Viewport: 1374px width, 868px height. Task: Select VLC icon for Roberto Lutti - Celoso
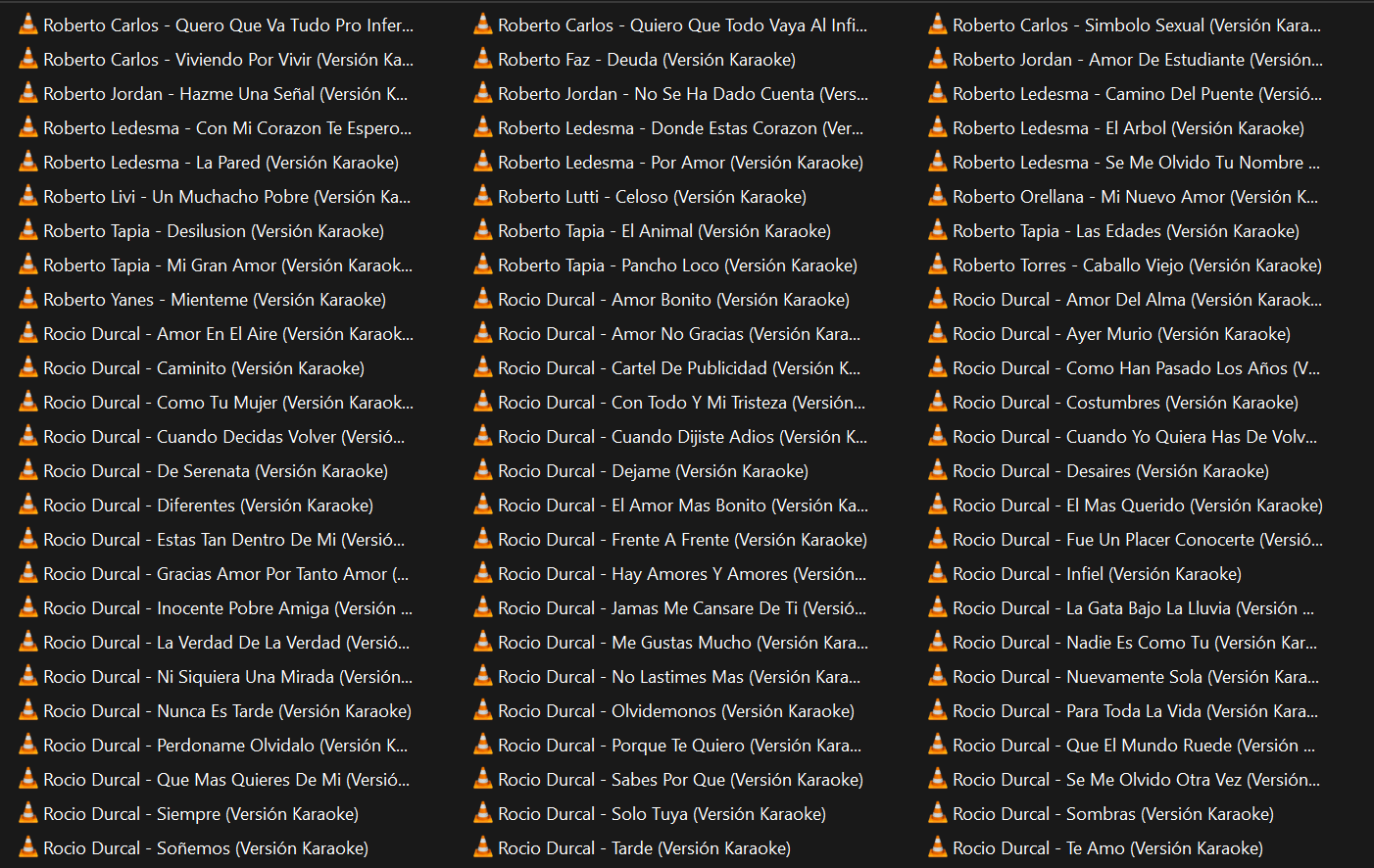pos(483,196)
